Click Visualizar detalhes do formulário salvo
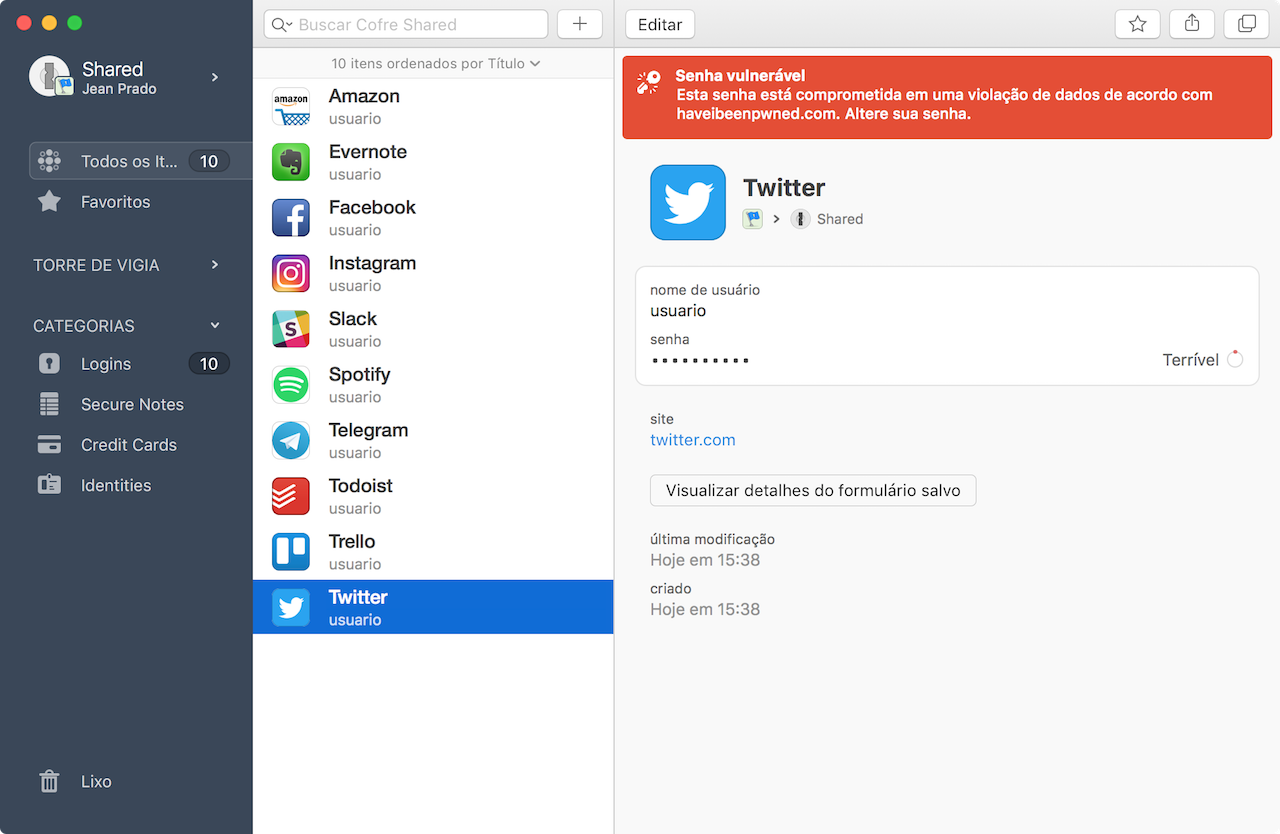The image size is (1280, 834). pyautogui.click(x=813, y=490)
